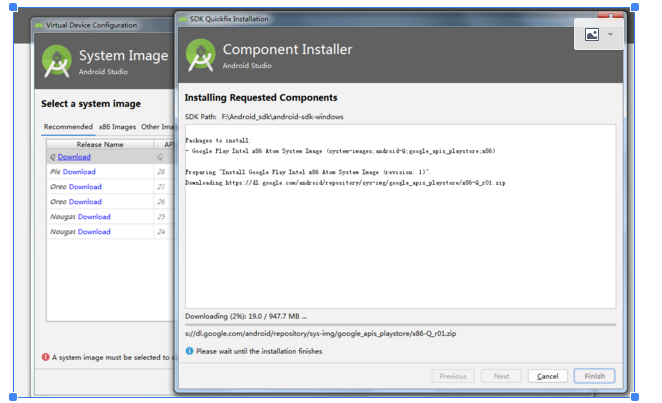The image size is (662, 403).
Task: Click the disabled Next button
Action: (x=501, y=376)
